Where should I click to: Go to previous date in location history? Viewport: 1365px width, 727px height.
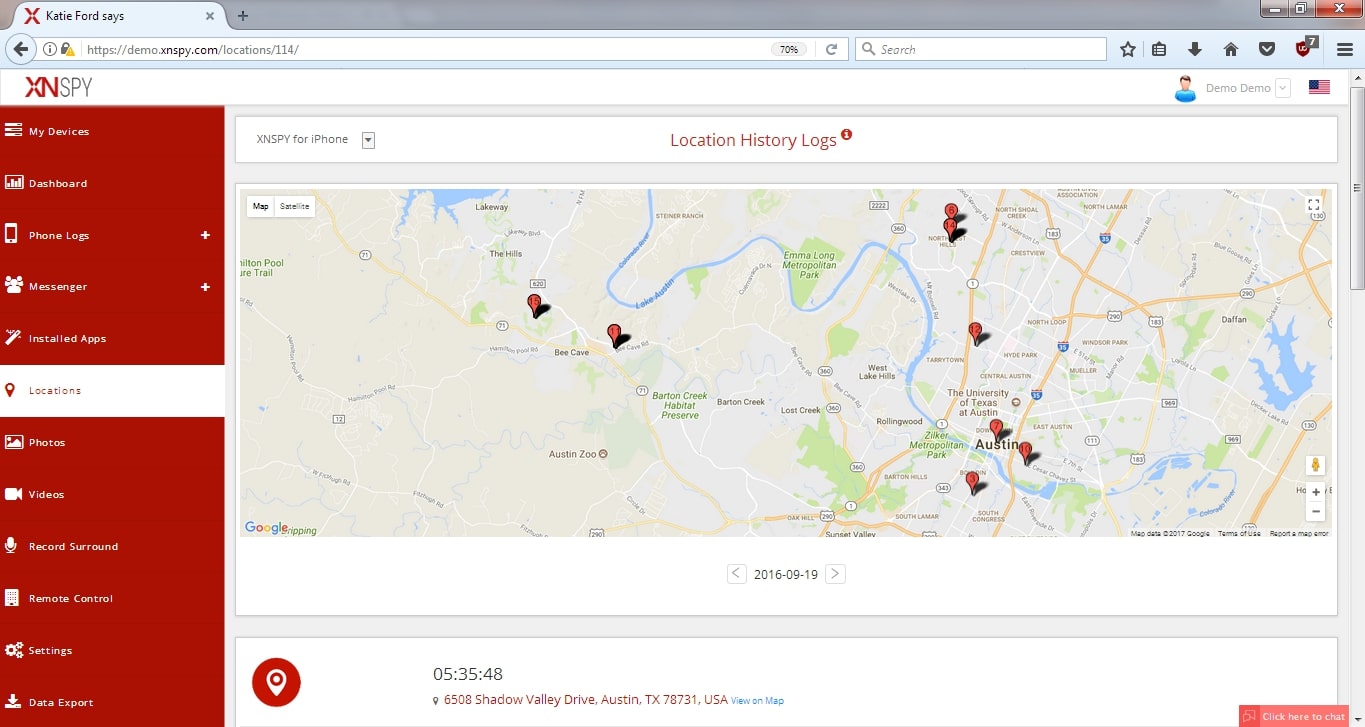[736, 574]
